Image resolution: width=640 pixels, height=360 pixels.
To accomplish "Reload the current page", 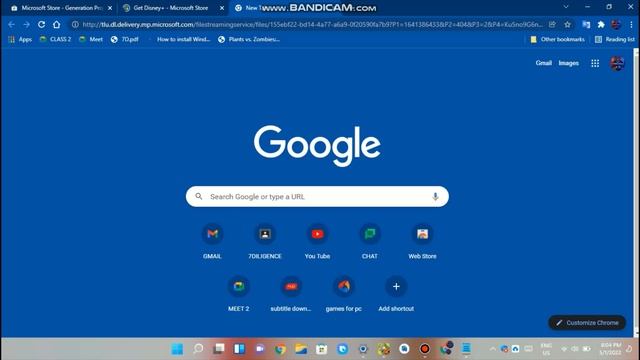I will (41, 24).
